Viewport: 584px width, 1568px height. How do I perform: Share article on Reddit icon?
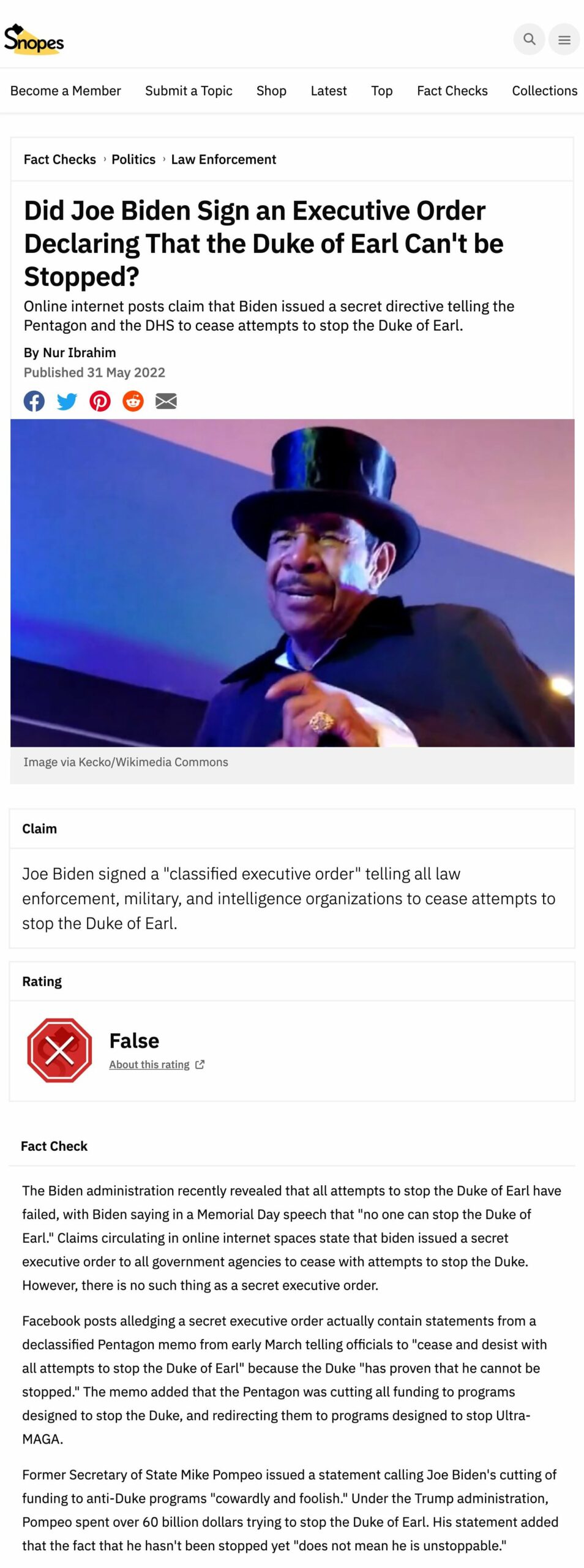133,401
